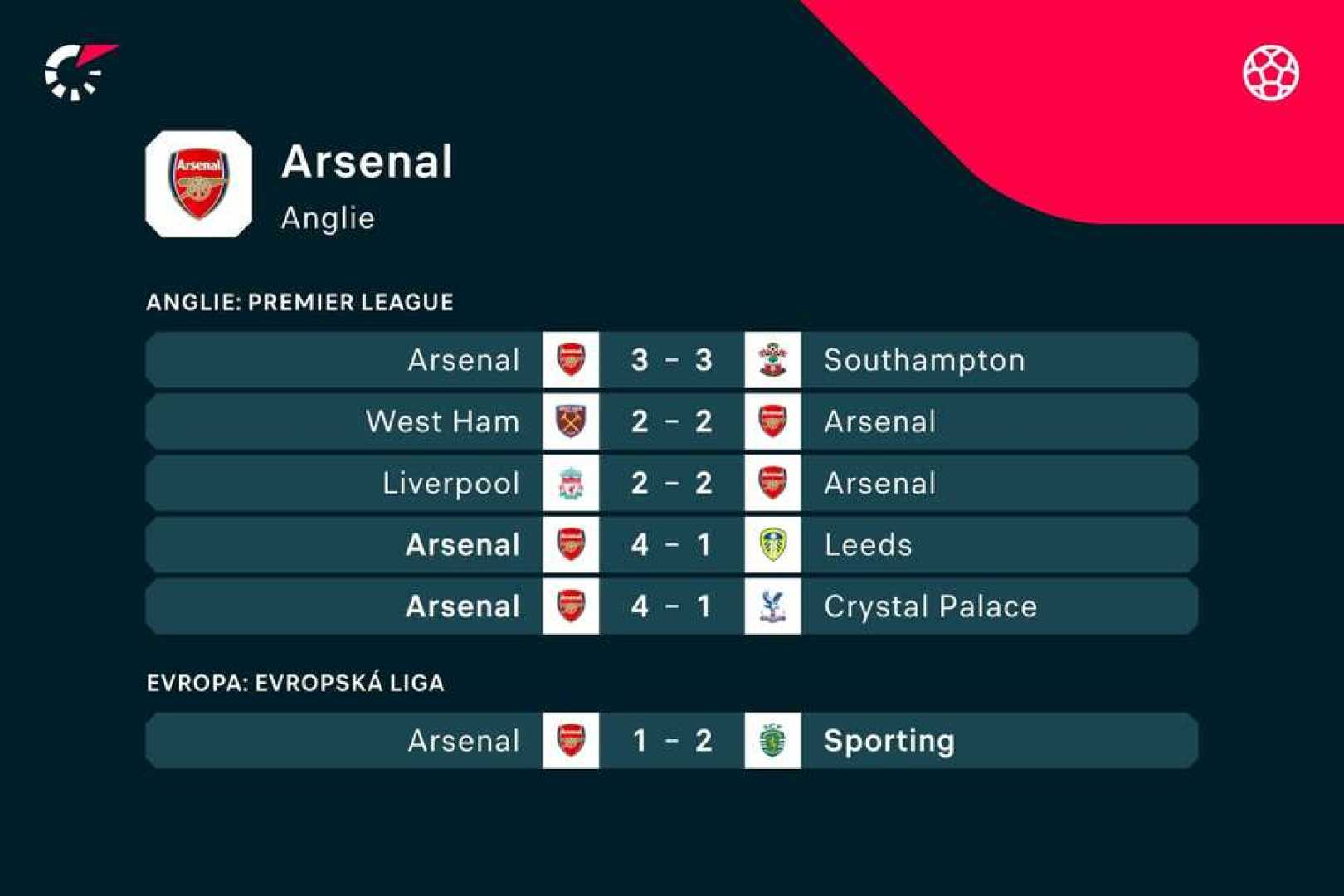Viewport: 1344px width, 896px height.
Task: Open the 3 - 3 Southampton match score
Action: click(671, 360)
